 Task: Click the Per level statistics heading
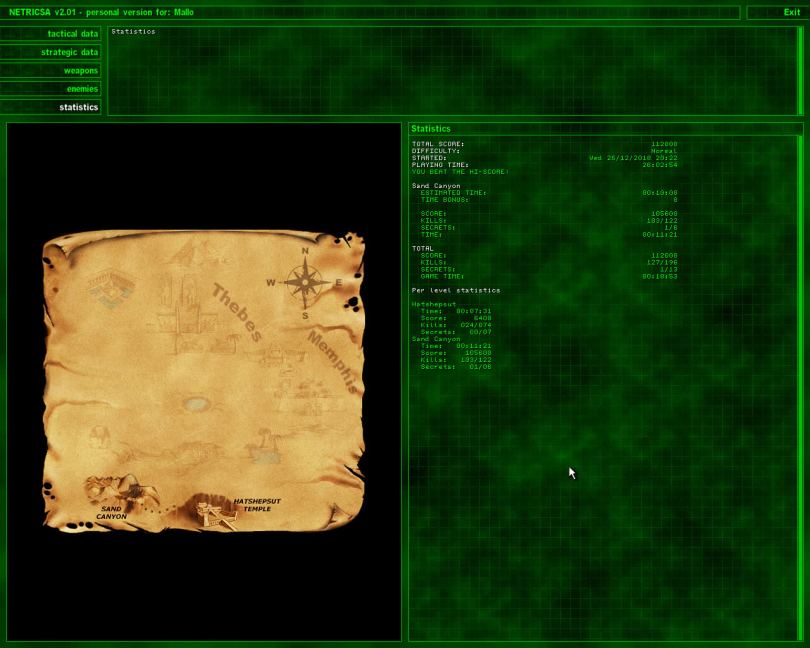[455, 290]
